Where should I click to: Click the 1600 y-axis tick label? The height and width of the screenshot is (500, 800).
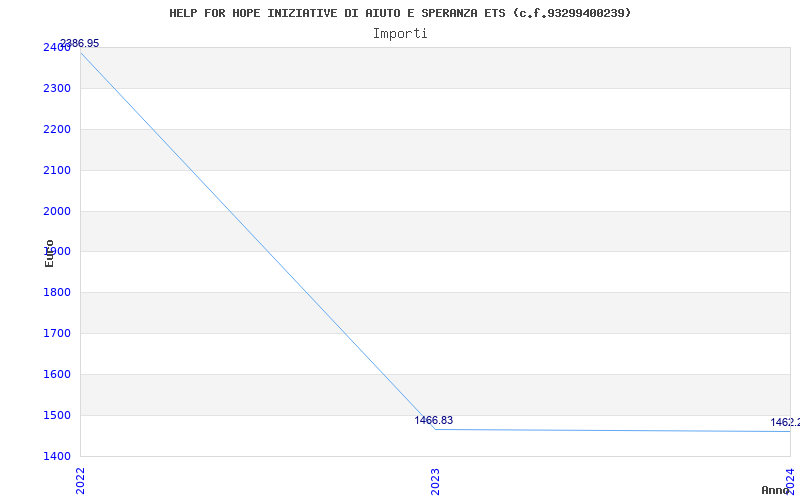click(57, 374)
